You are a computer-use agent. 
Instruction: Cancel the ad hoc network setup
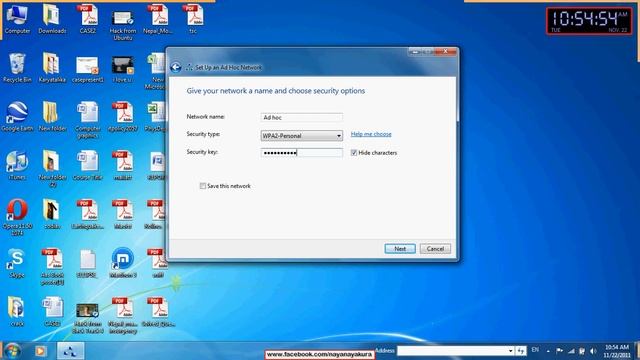(435, 249)
